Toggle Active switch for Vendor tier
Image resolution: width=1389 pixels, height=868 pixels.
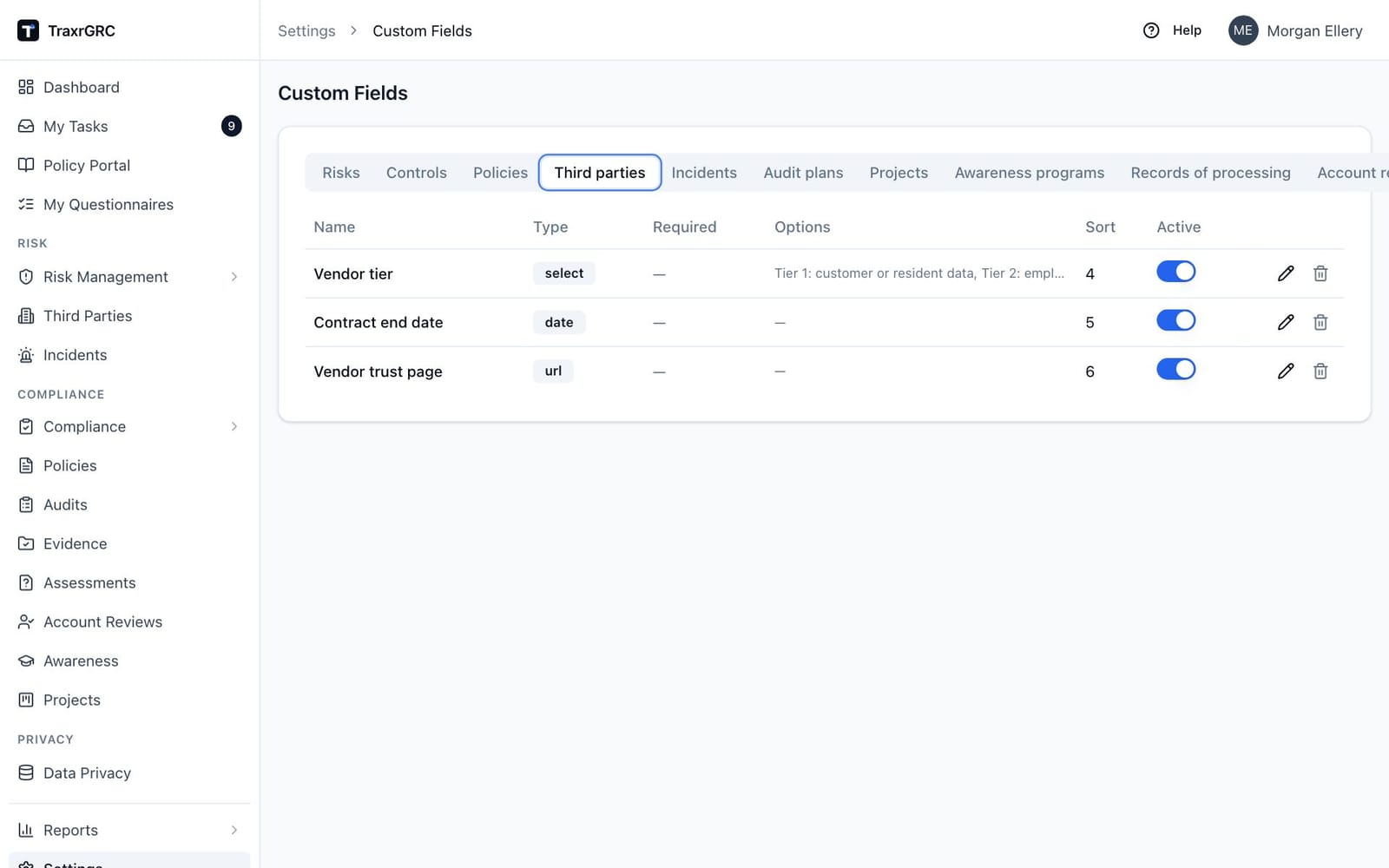[1176, 272]
